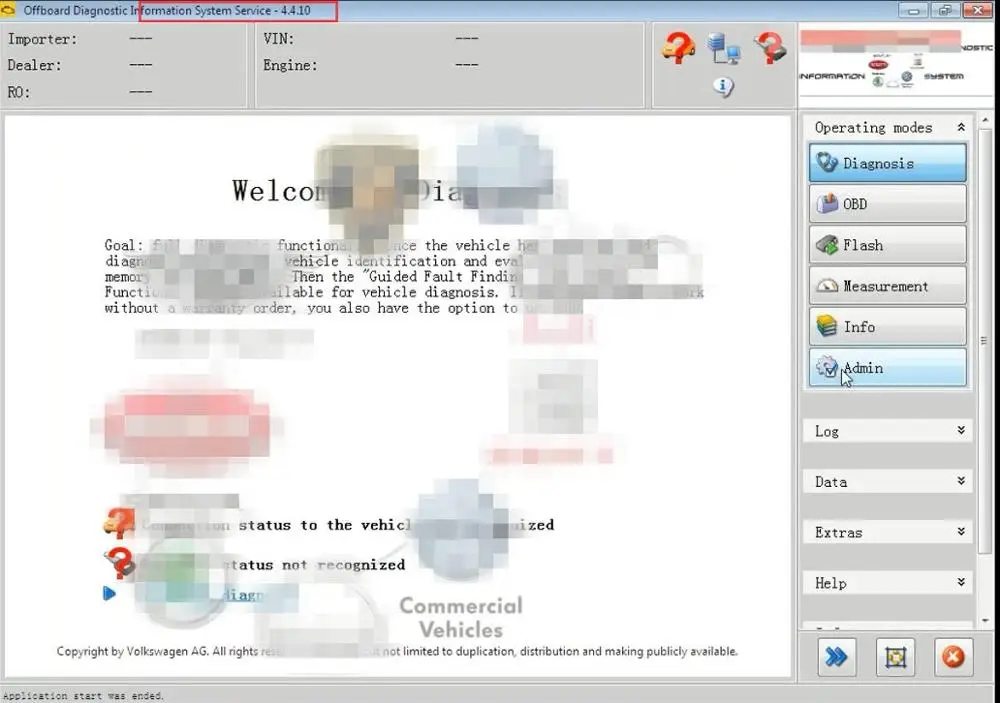
Task: Click the Admin gear checkbox icon
Action: pyautogui.click(x=827, y=367)
